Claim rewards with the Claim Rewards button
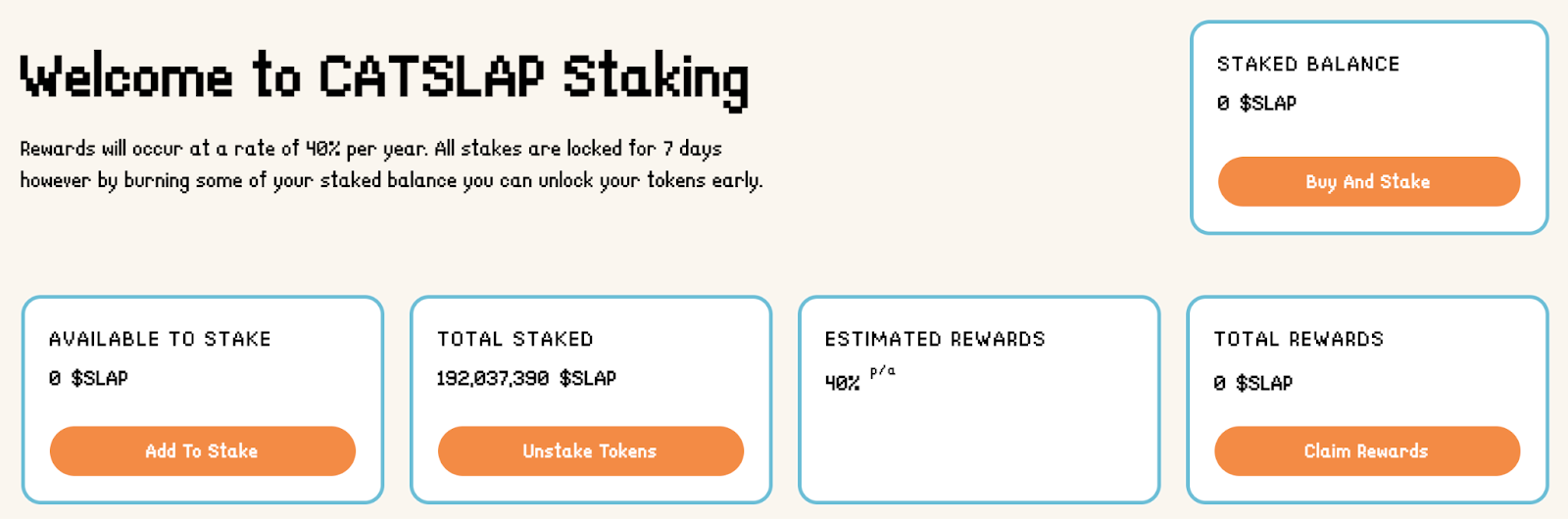The image size is (1568, 519). (1367, 450)
